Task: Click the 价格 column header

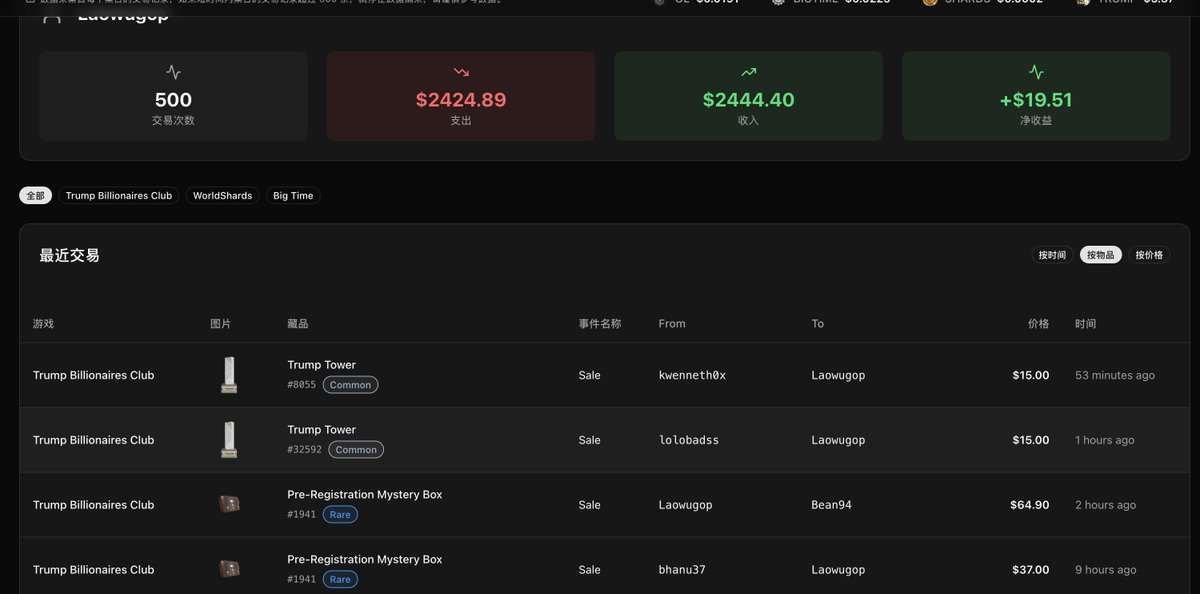Action: 1038,324
